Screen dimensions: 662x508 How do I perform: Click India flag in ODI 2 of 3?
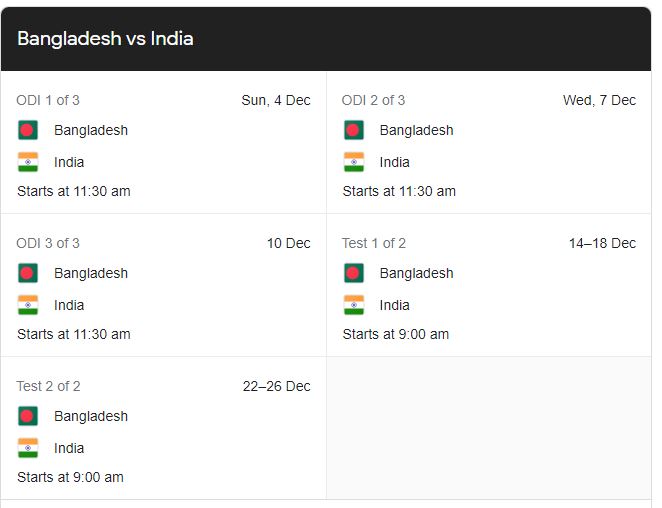[354, 162]
